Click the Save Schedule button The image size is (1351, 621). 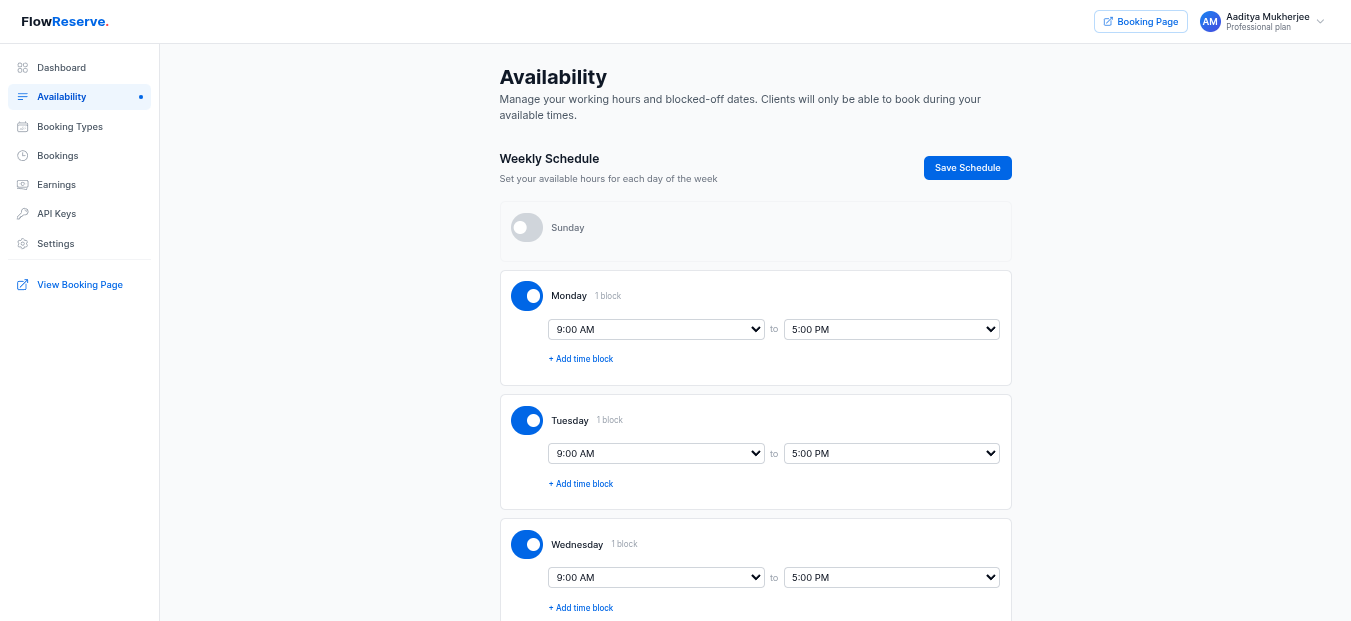point(967,167)
